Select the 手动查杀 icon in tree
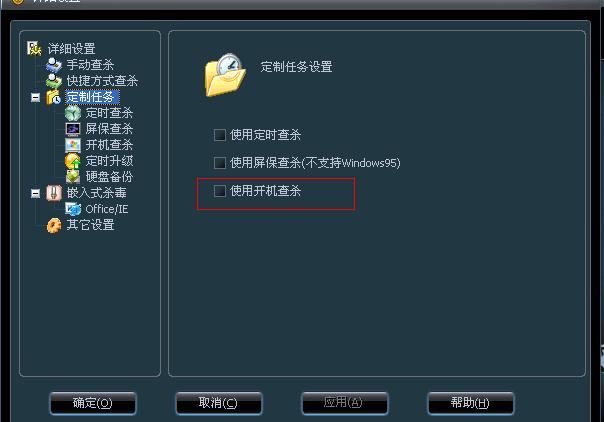The width and height of the screenshot is (604, 422). [x=54, y=65]
